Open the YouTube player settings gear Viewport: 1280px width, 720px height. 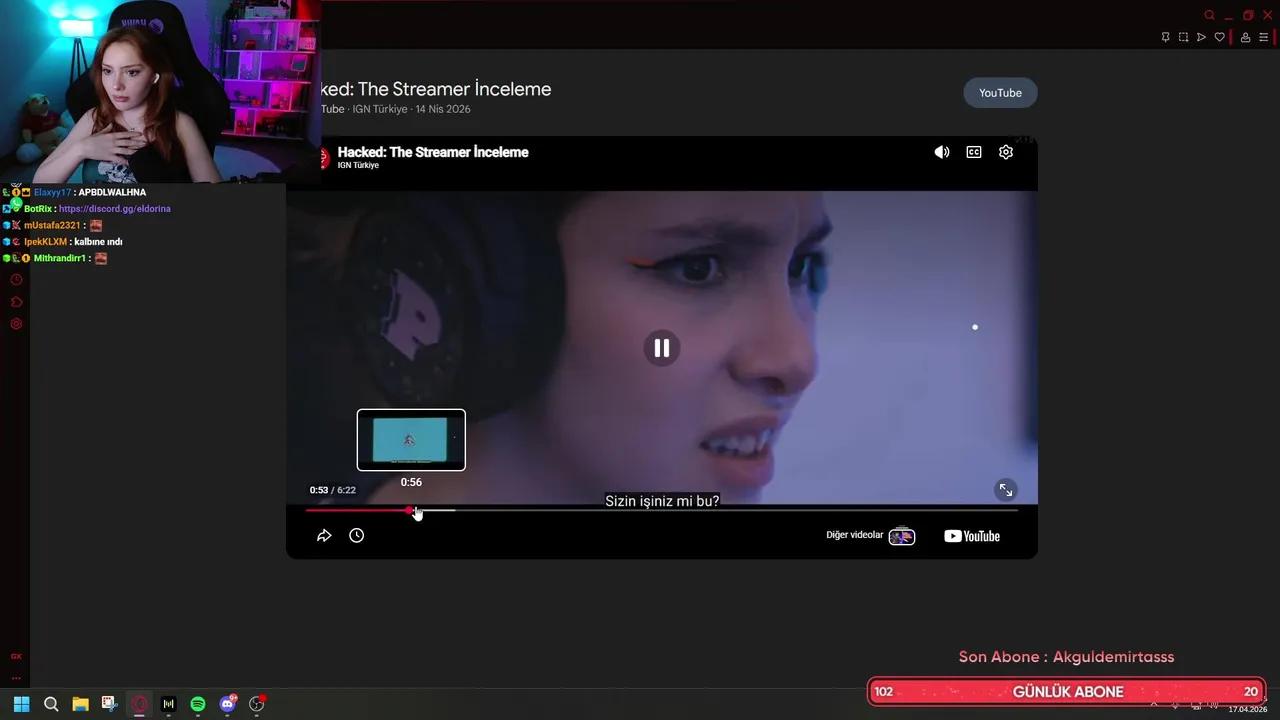pyautogui.click(x=1005, y=151)
